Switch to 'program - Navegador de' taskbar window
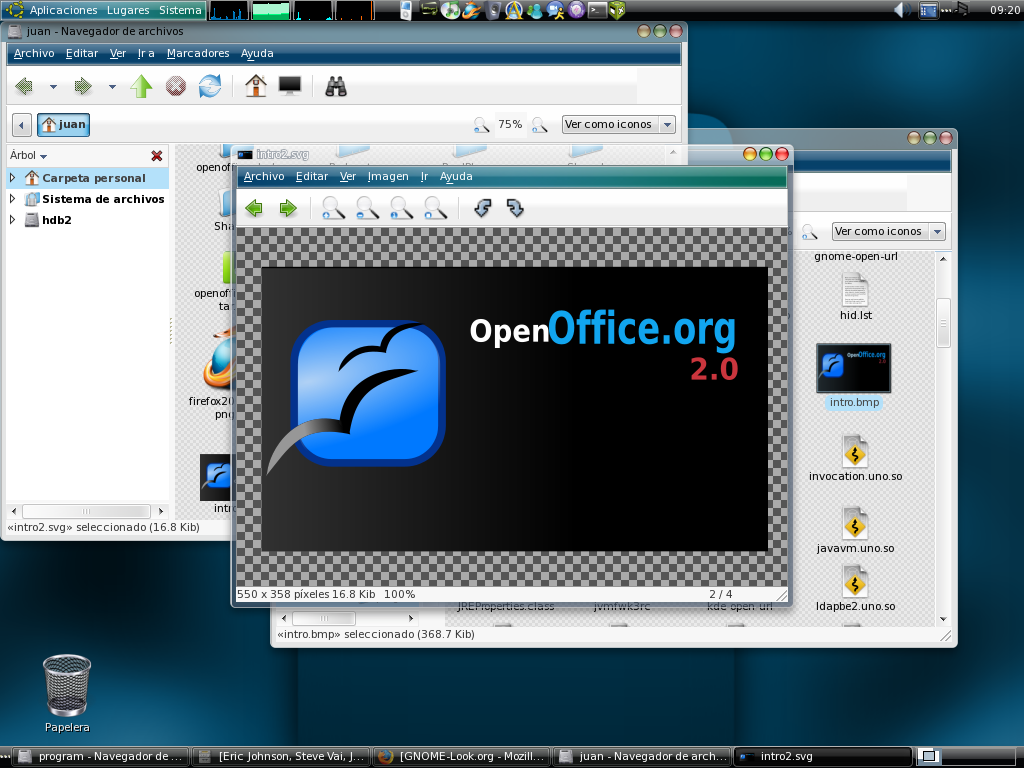The image size is (1024, 768). [99, 757]
